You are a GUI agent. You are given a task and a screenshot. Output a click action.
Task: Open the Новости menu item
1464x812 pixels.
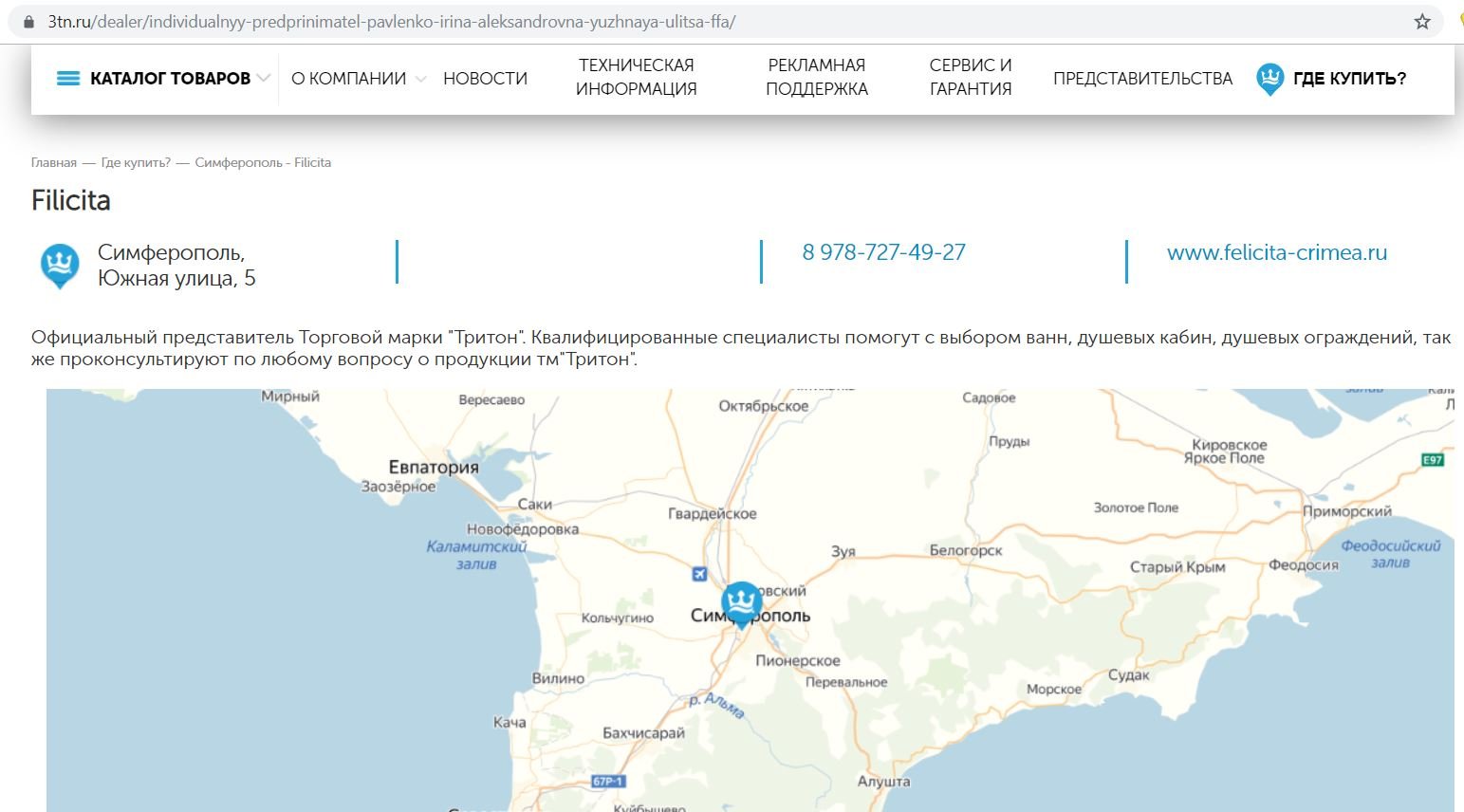[x=485, y=79]
